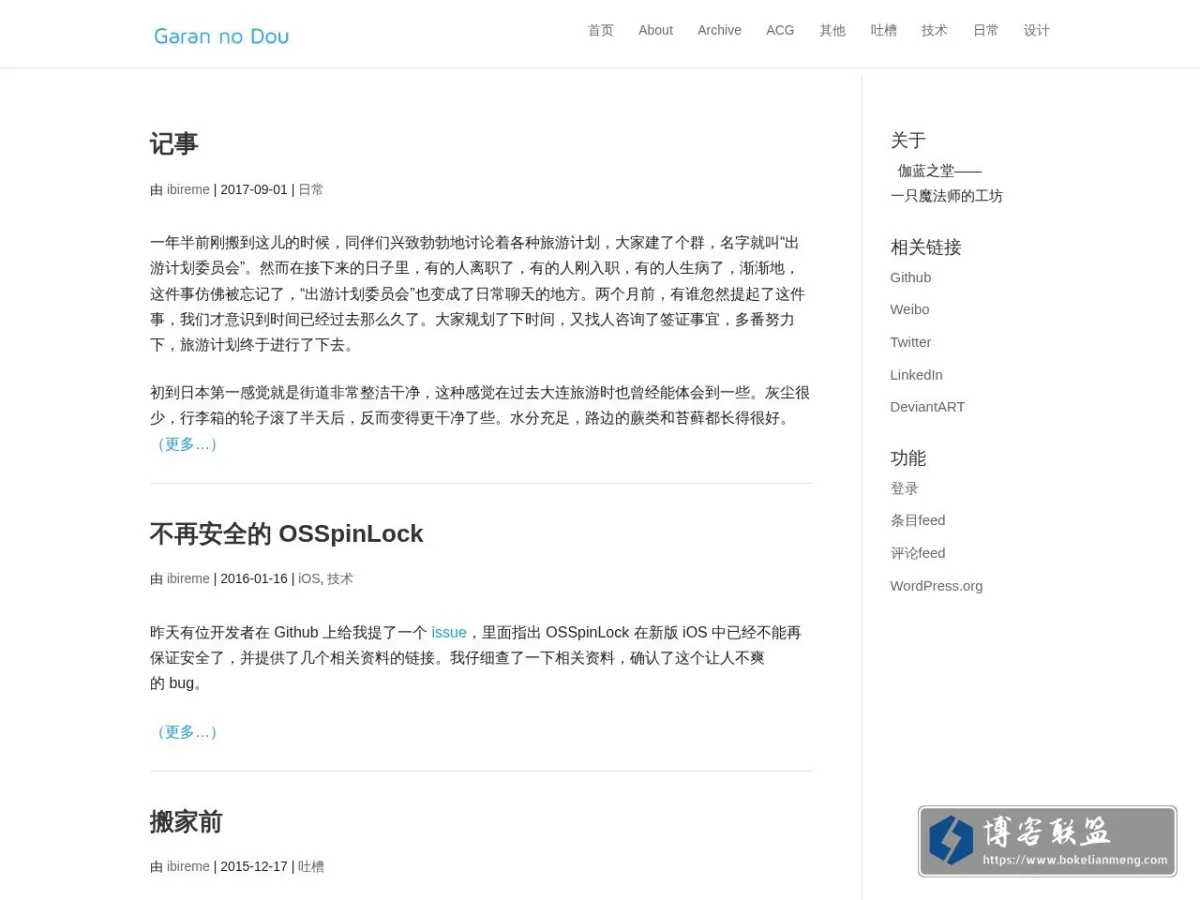Visit the WordPress.org link

[x=937, y=586]
